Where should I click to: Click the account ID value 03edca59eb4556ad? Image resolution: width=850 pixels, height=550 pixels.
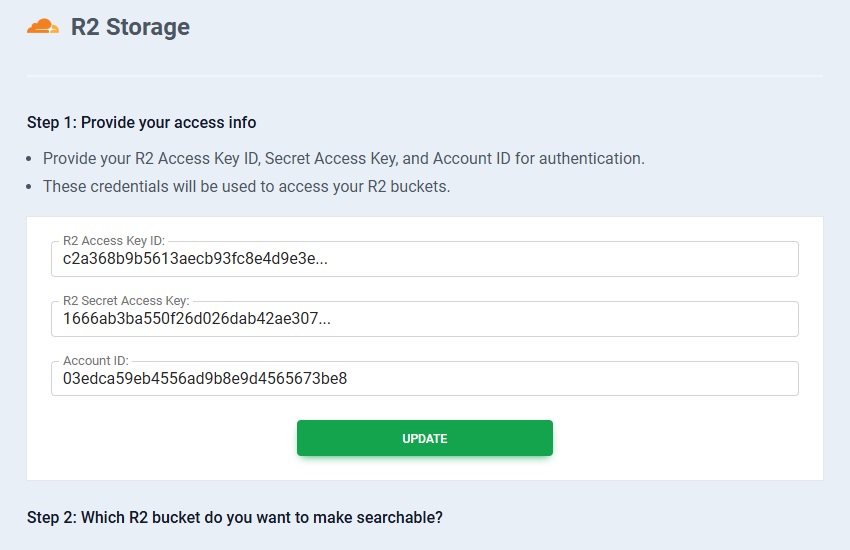click(x=205, y=379)
